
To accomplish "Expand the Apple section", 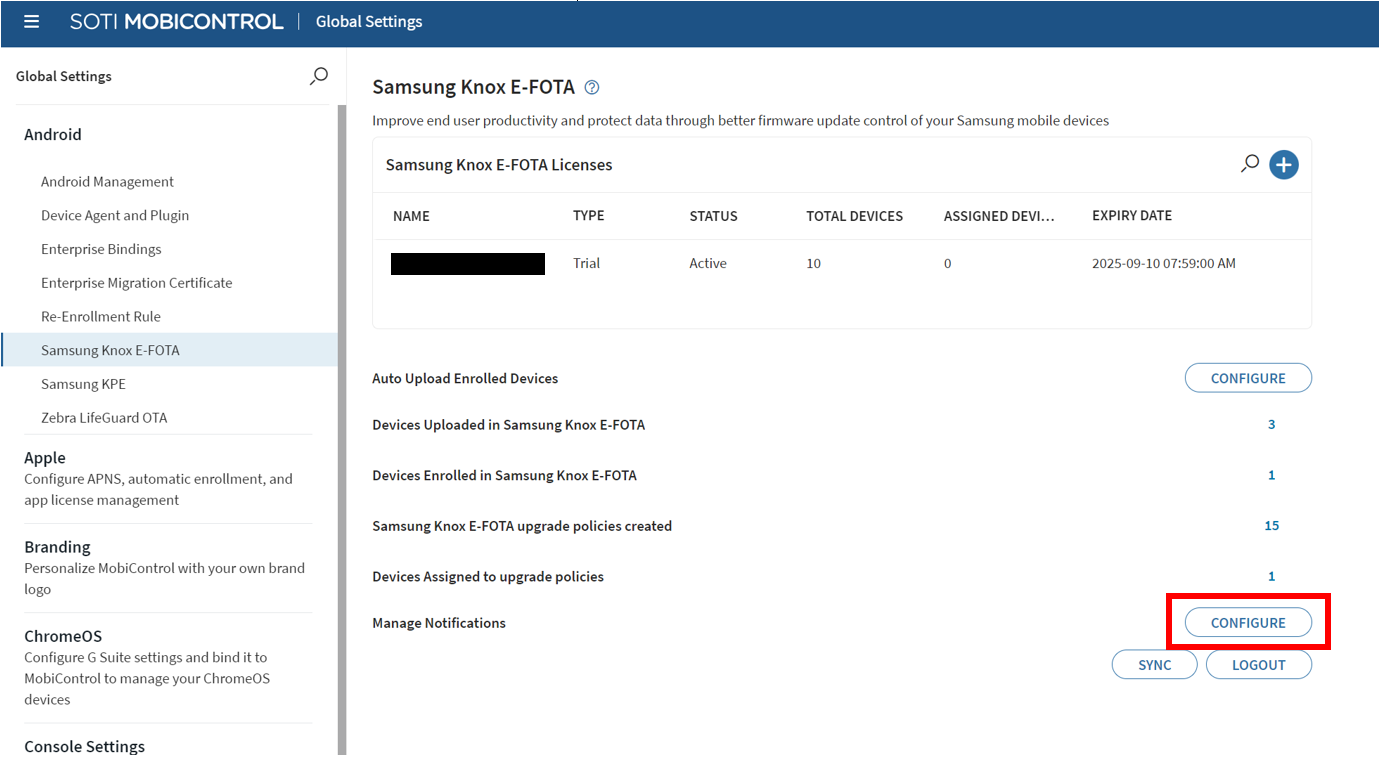I will 45,457.
